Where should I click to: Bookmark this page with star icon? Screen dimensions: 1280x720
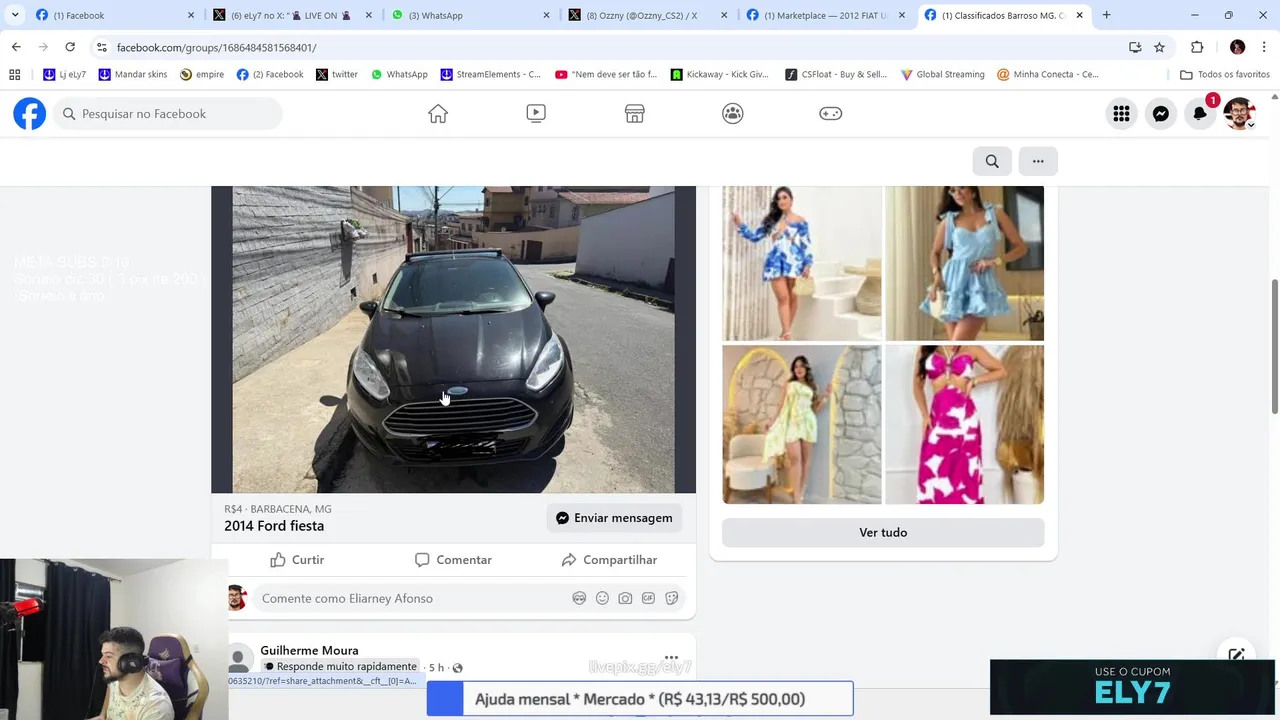(x=1159, y=47)
